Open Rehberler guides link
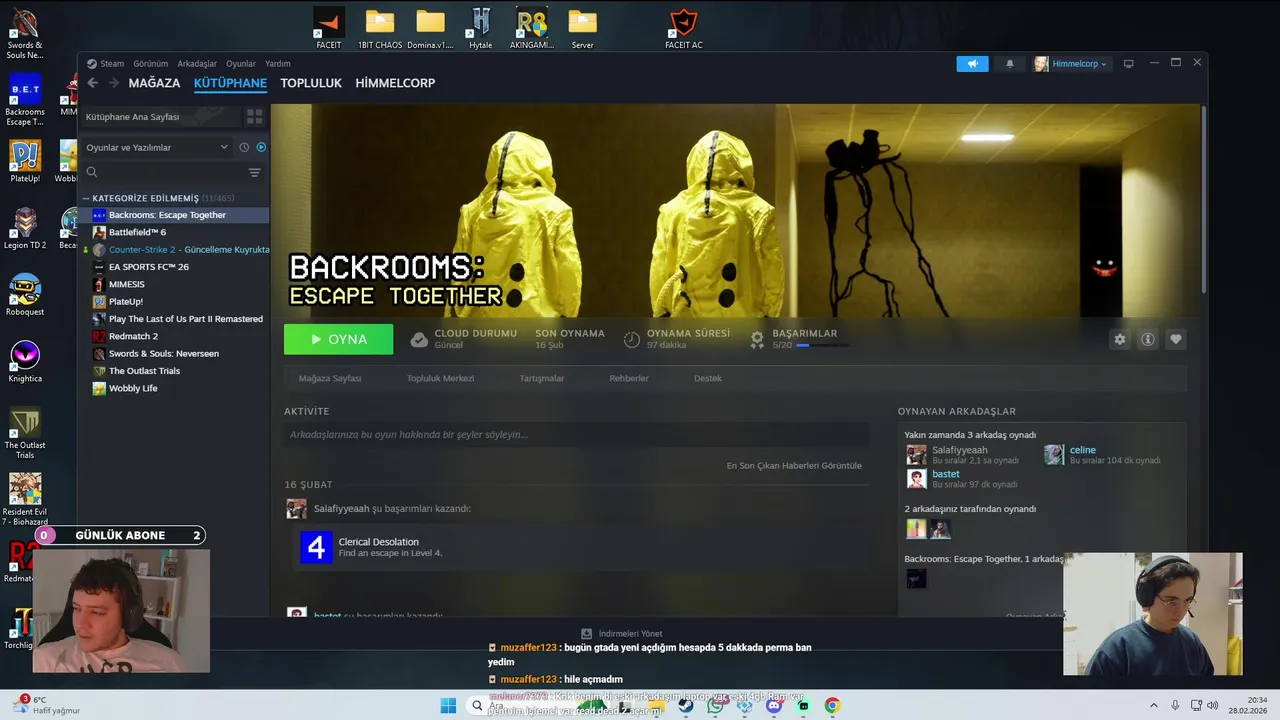The image size is (1280, 720). point(629,378)
